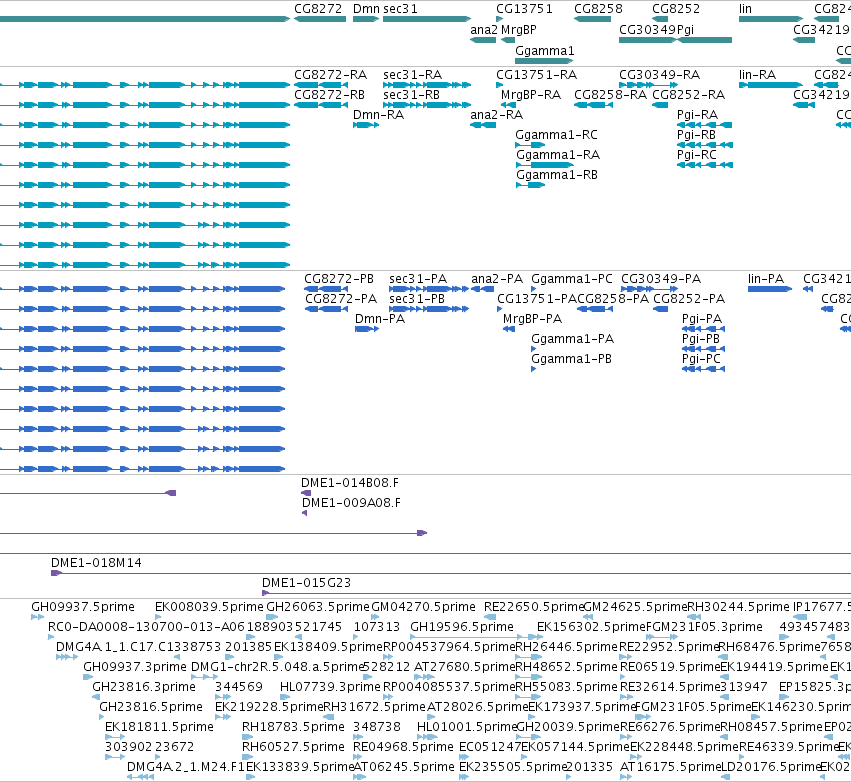Select EST HL01001.5prime

[x=466, y=727]
